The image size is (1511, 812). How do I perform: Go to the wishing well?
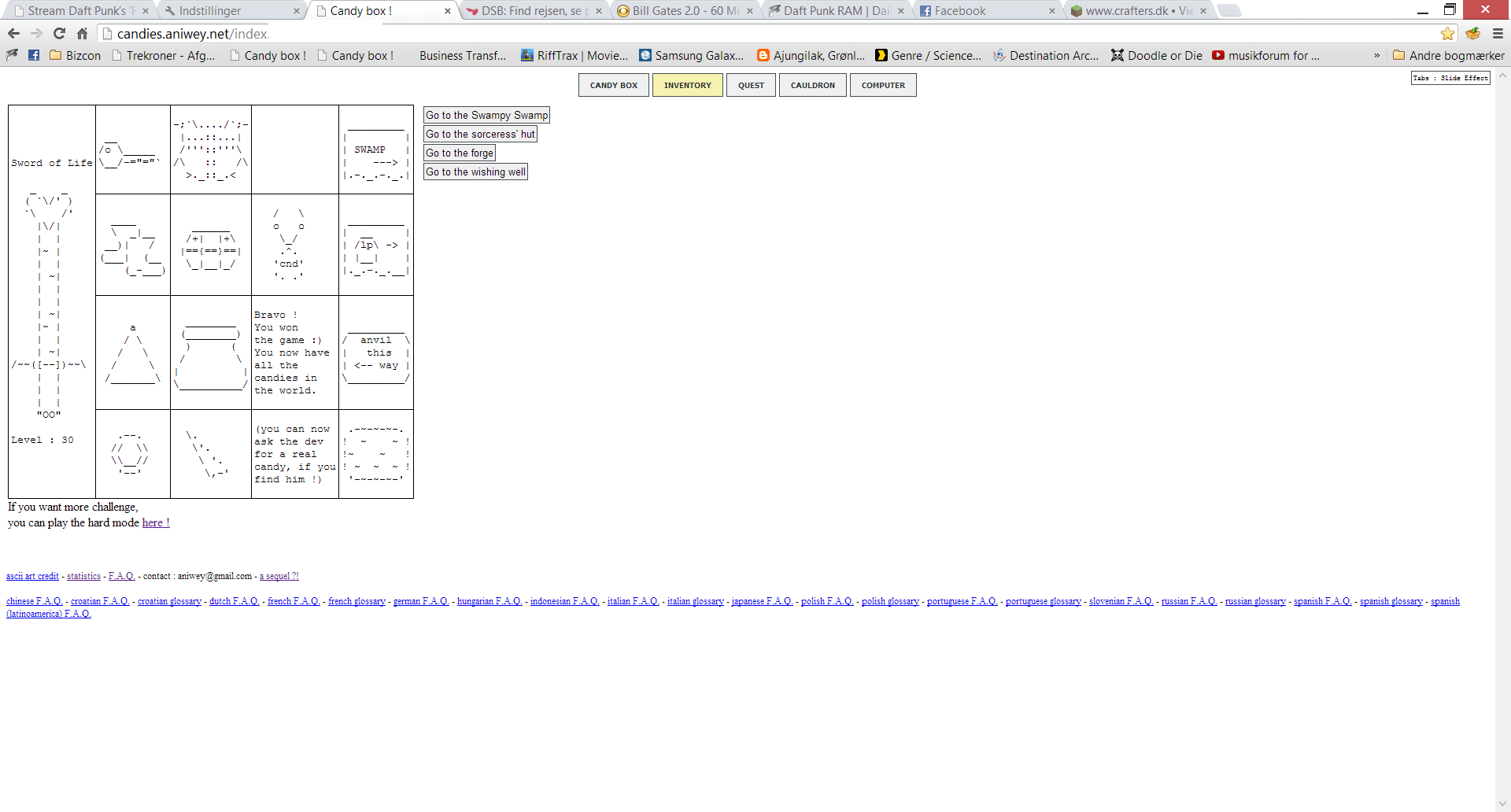(x=475, y=172)
